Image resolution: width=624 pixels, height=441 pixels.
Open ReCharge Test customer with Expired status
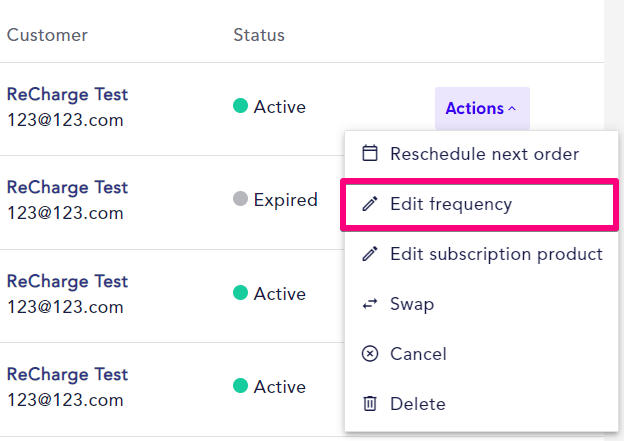point(67,187)
